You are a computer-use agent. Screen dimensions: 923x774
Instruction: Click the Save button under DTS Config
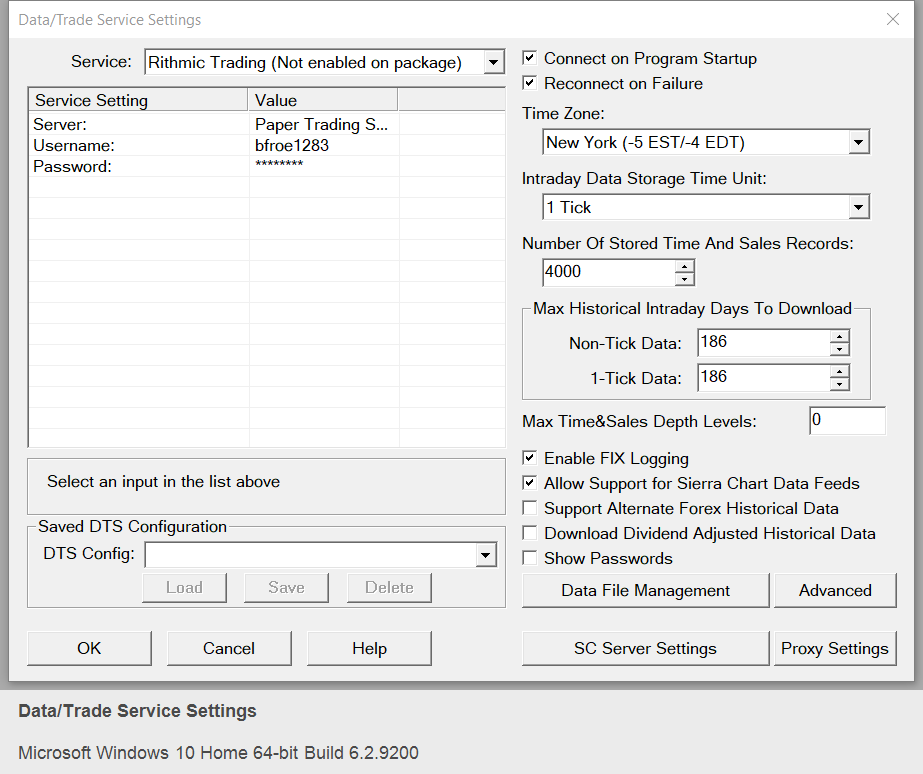coord(286,587)
